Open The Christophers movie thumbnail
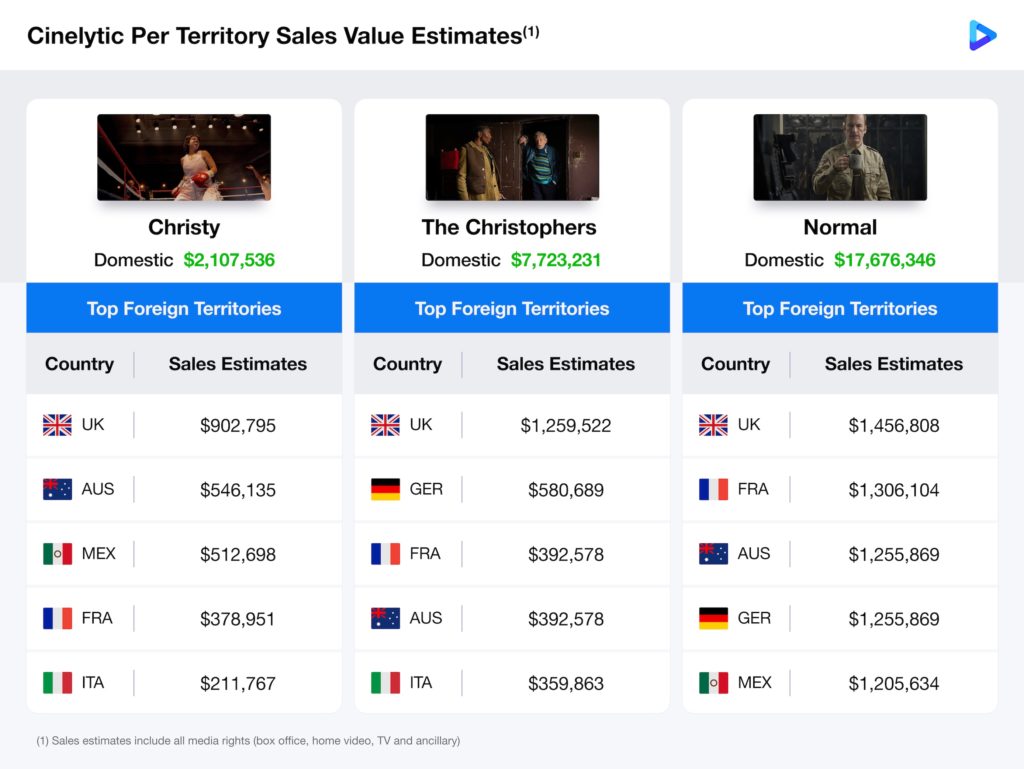The width and height of the screenshot is (1024, 769). 512,157
